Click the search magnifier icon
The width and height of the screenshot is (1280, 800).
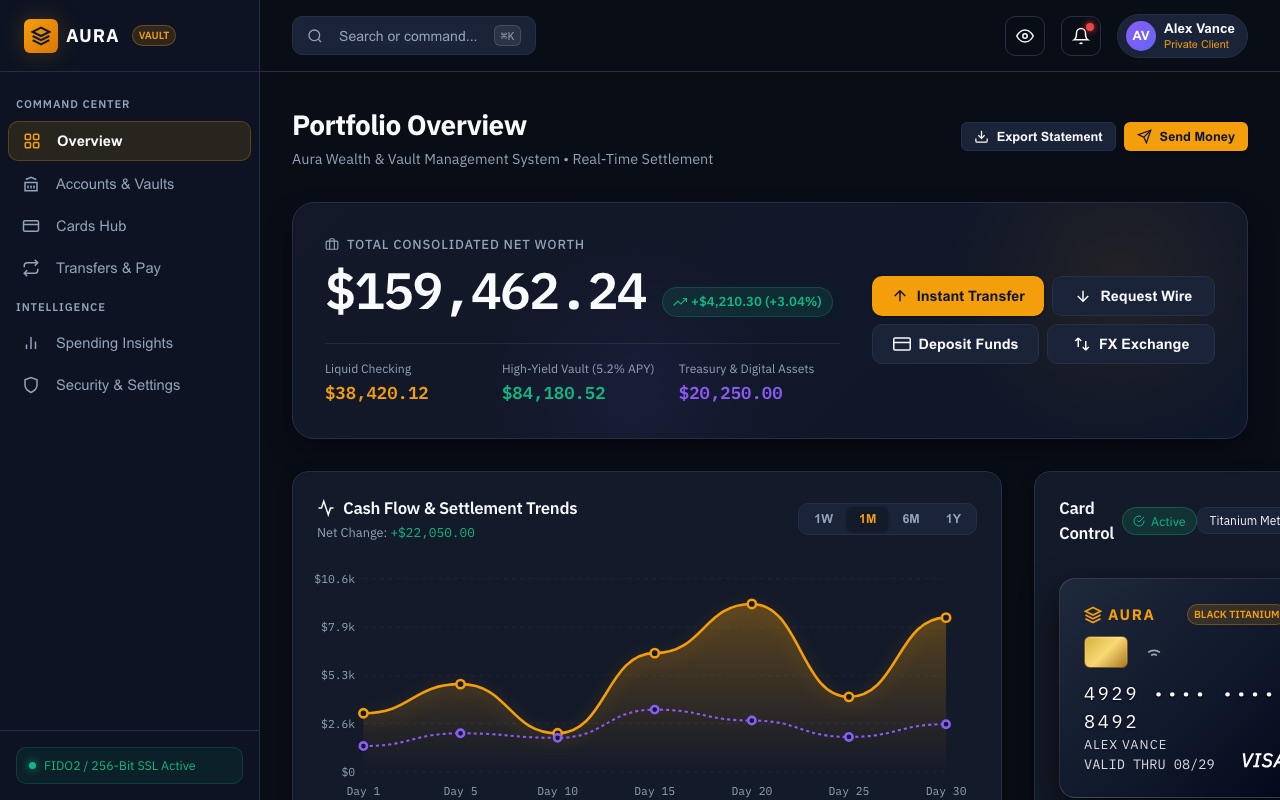click(x=315, y=36)
